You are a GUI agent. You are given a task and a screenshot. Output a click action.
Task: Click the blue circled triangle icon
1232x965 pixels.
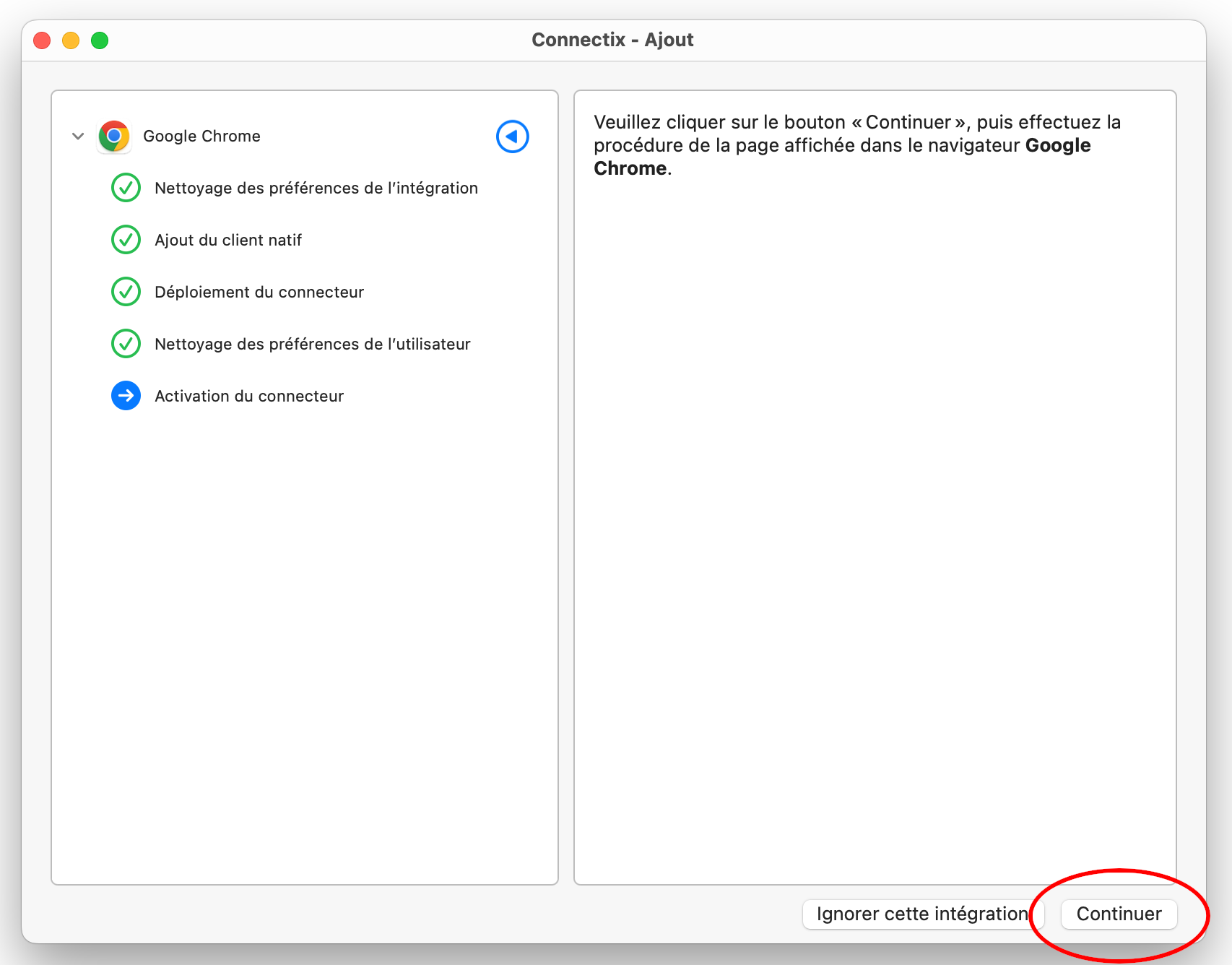[512, 136]
